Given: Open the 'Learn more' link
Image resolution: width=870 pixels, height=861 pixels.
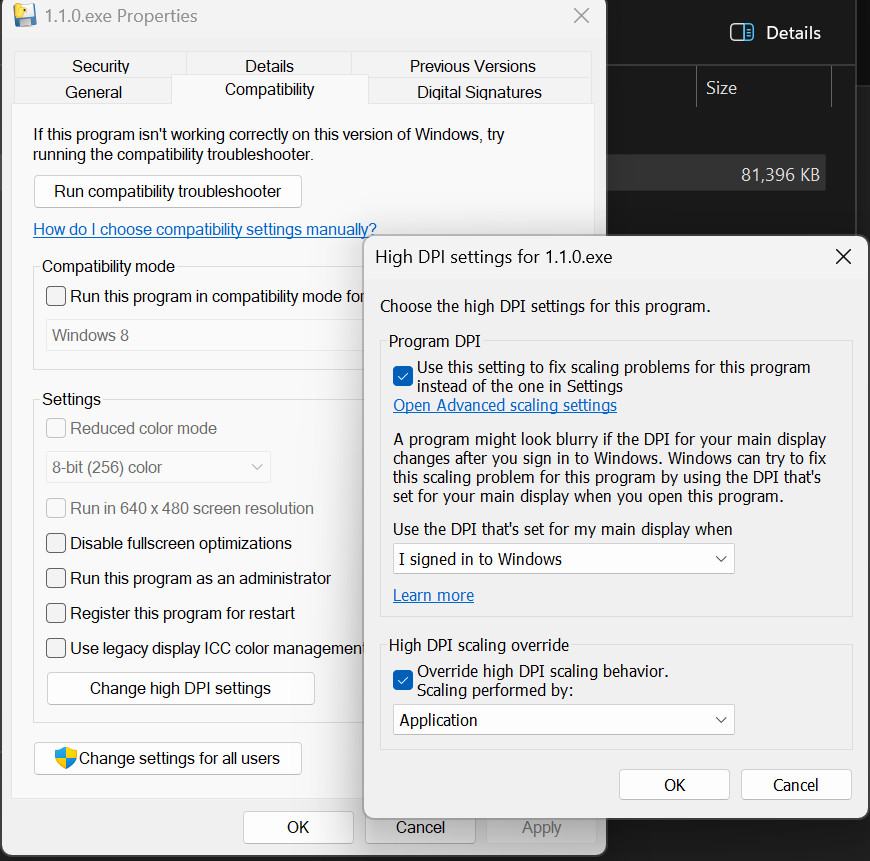Looking at the screenshot, I should (x=433, y=595).
